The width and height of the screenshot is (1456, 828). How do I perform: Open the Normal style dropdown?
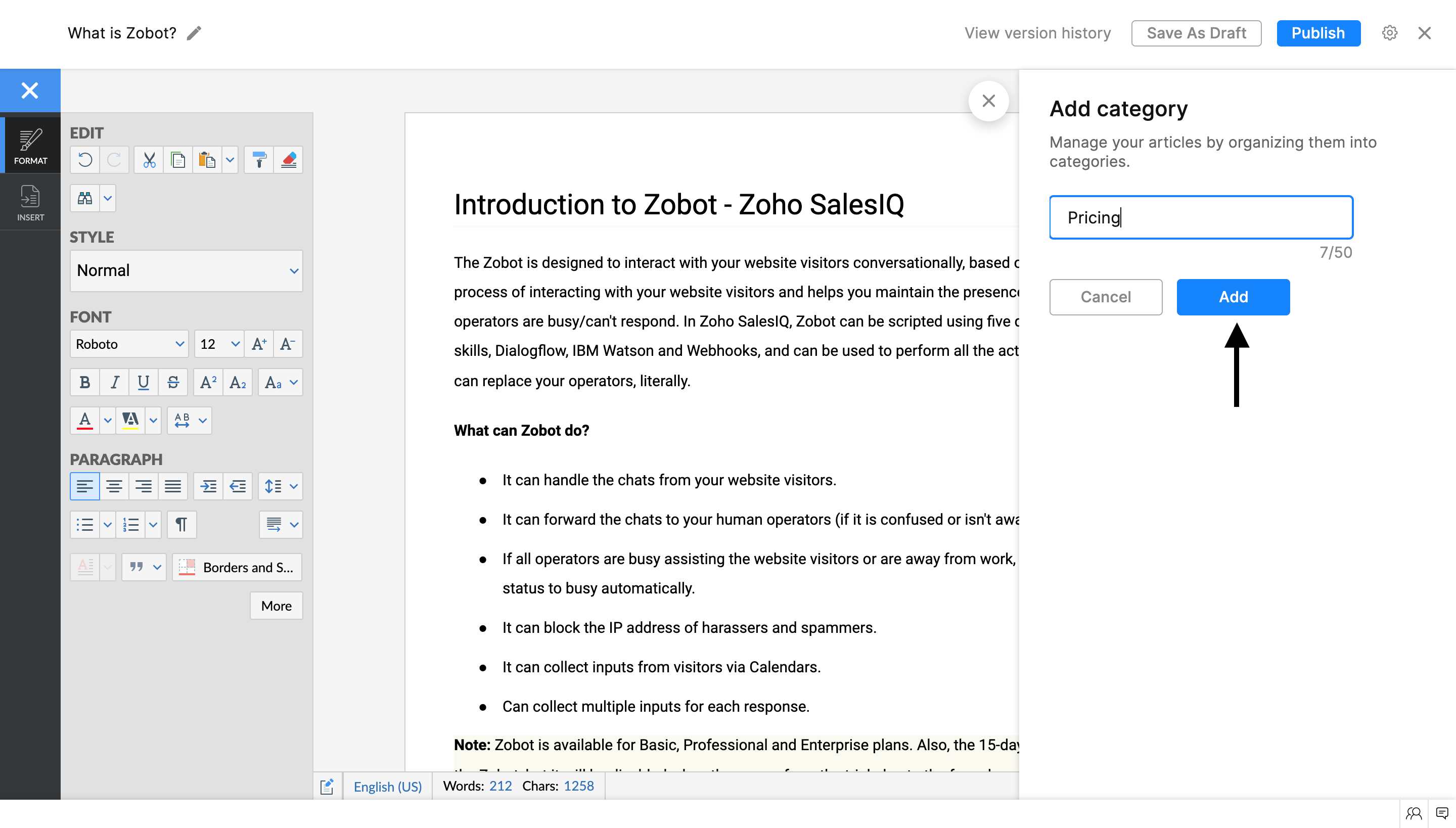point(186,271)
